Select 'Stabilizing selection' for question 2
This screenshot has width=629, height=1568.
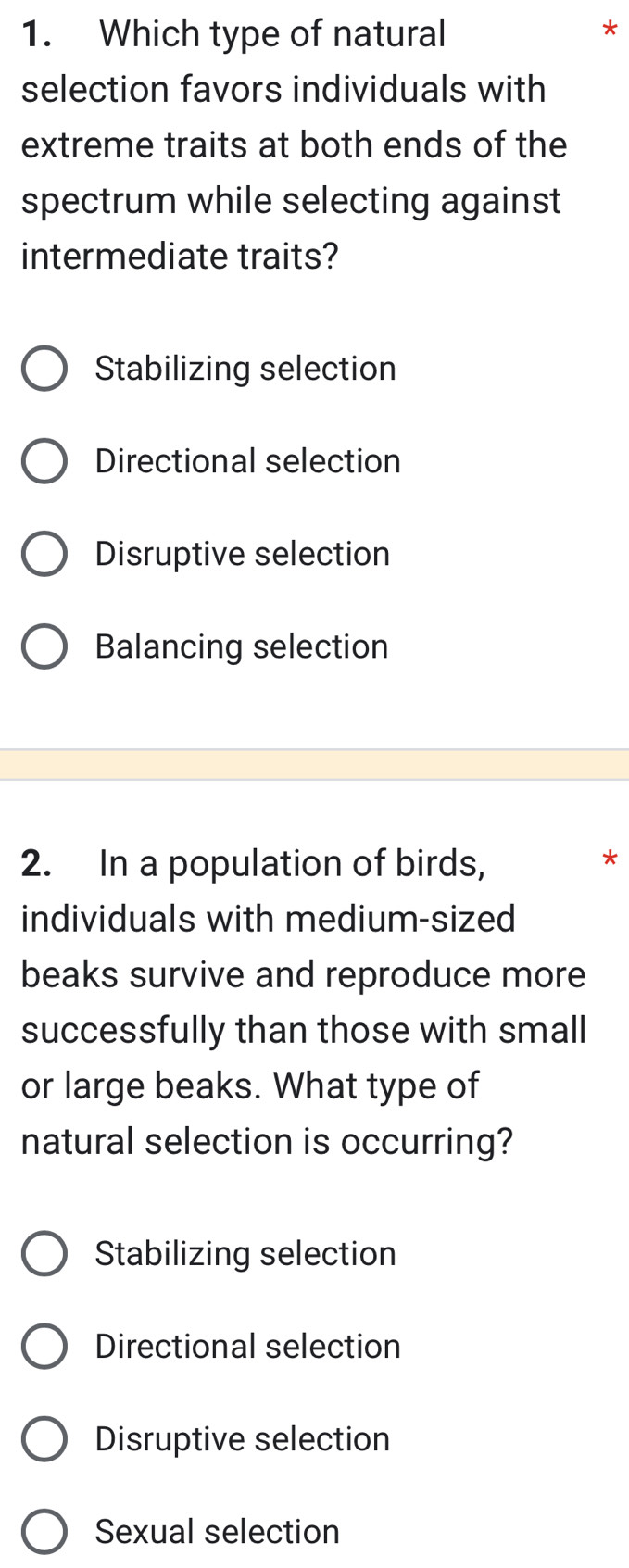44,1254
